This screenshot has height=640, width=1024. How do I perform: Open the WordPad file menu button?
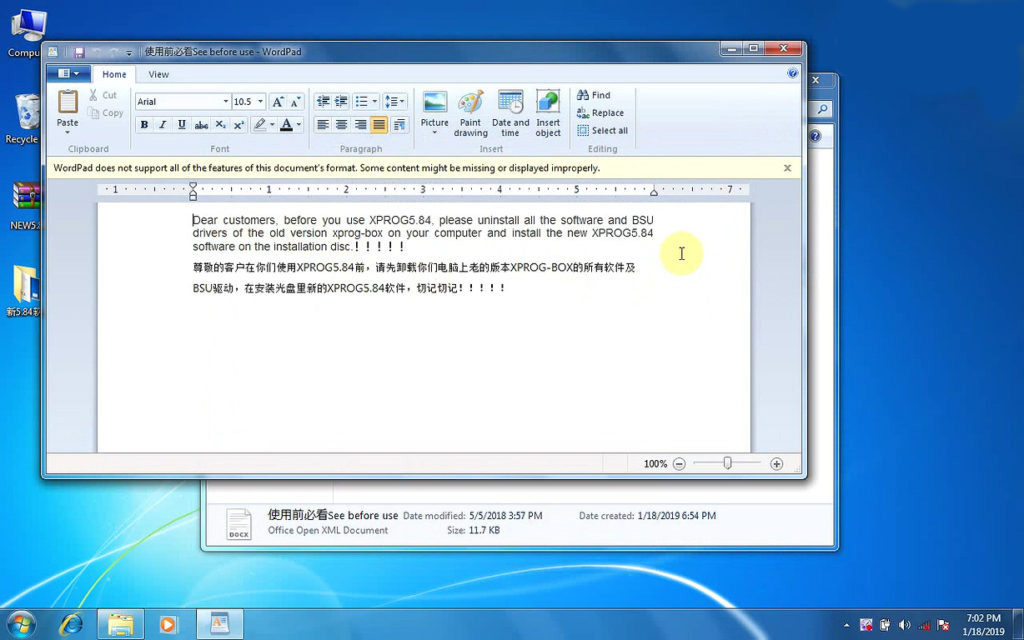tap(69, 74)
